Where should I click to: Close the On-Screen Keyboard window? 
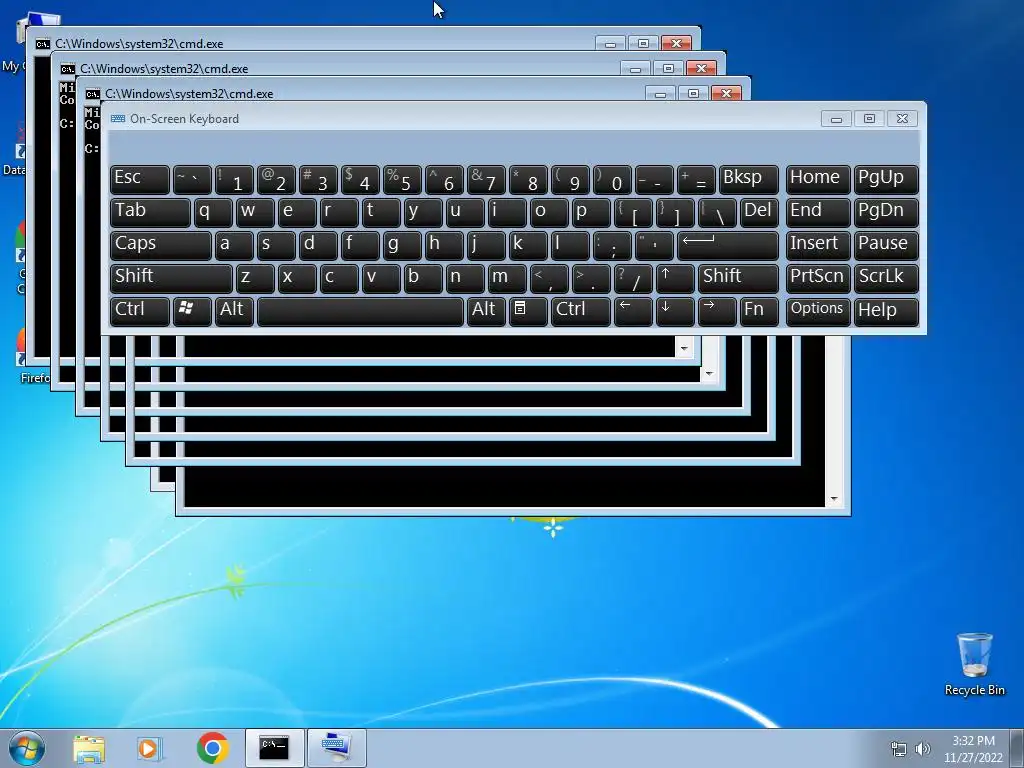click(902, 119)
